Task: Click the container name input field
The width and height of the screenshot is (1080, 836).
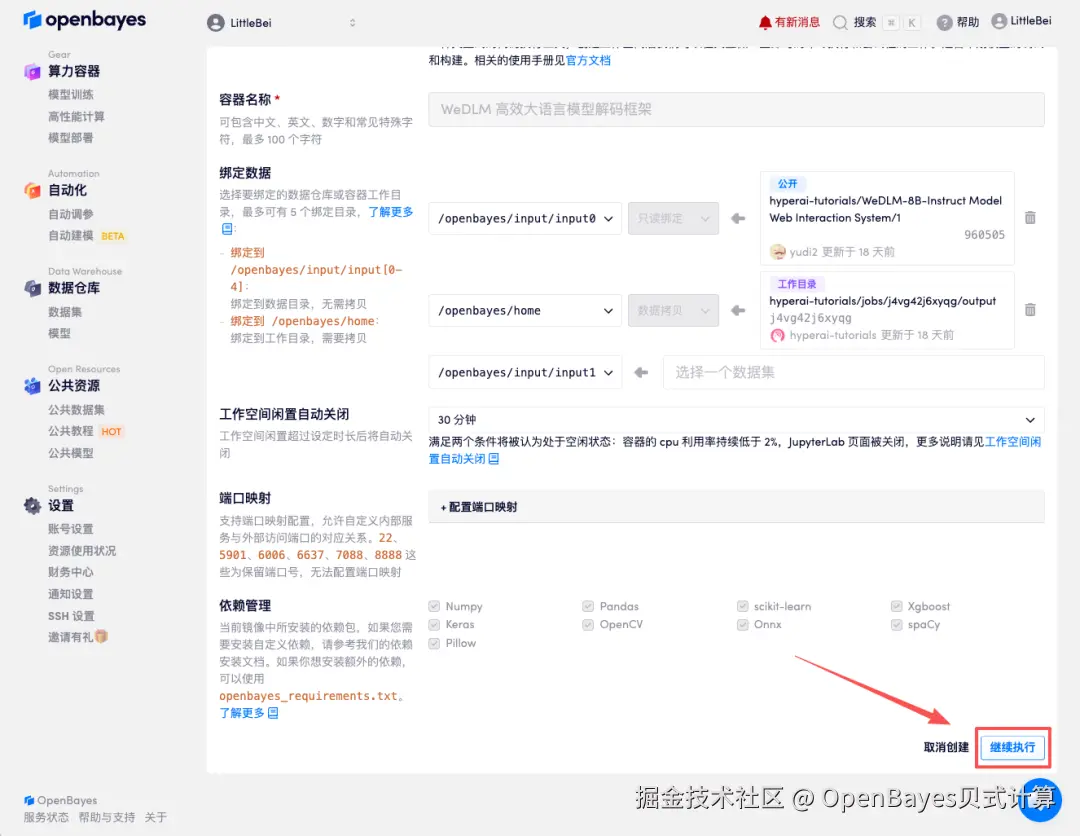Action: tap(737, 109)
